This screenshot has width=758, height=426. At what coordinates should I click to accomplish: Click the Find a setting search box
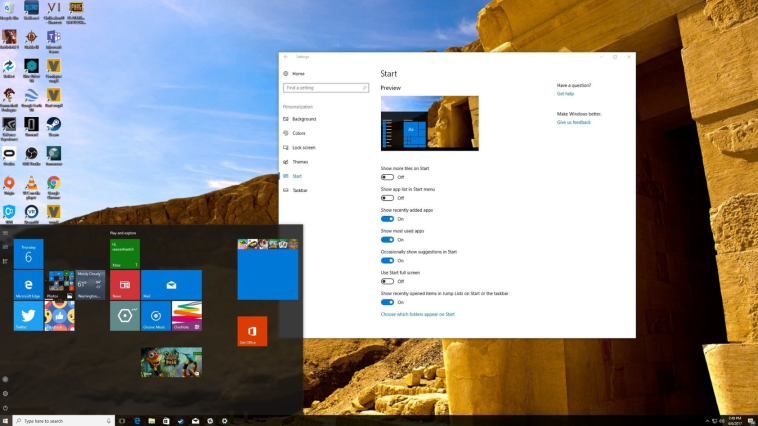(324, 88)
